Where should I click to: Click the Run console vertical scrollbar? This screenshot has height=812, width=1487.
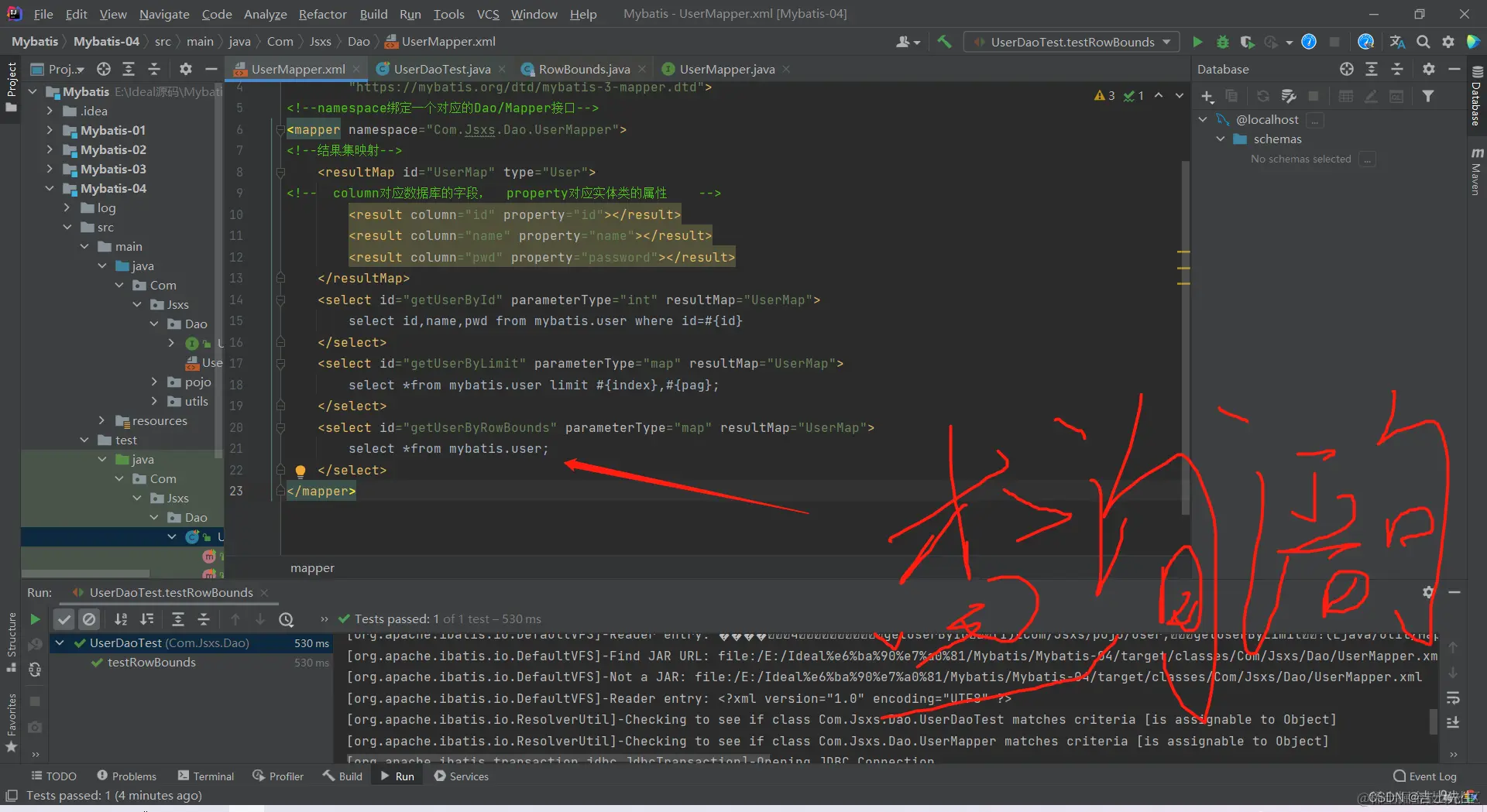coord(1434,722)
